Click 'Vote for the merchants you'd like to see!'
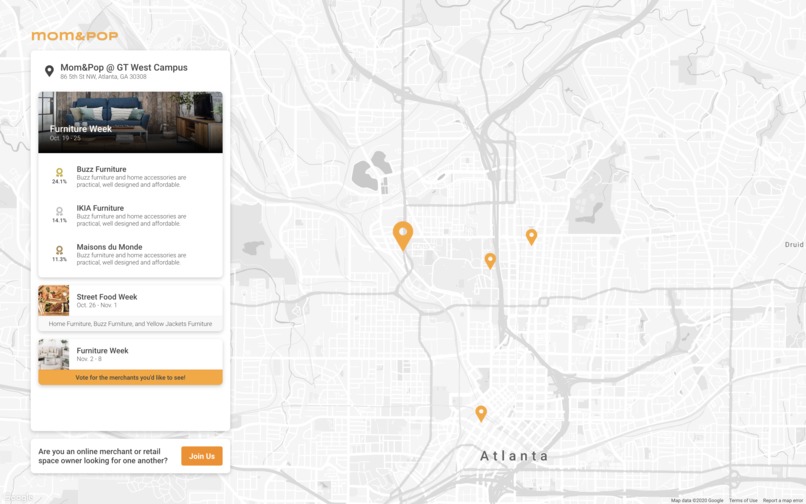Screen dimensions: 806x504 (x=131, y=377)
